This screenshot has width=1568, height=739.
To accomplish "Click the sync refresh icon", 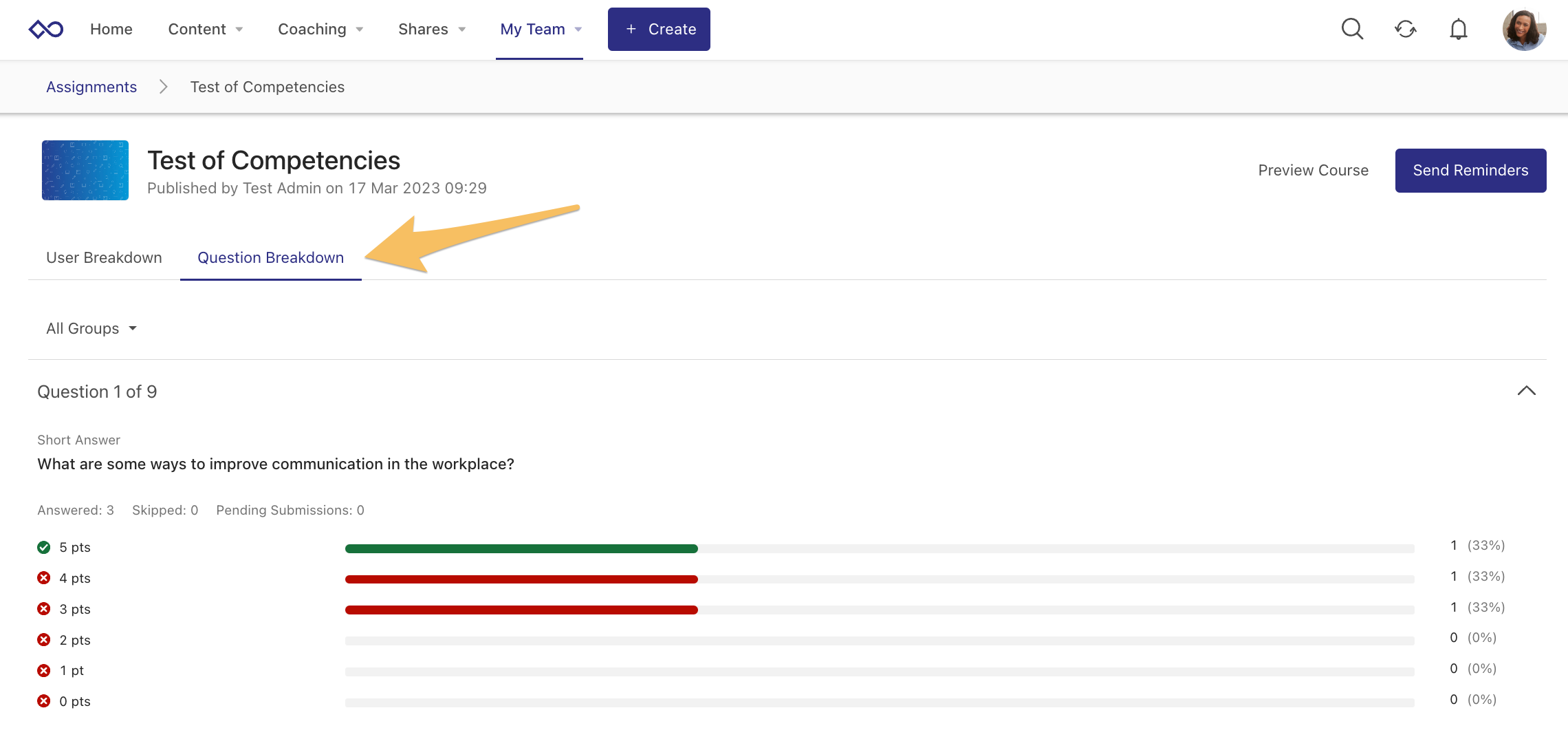I will click(1405, 29).
